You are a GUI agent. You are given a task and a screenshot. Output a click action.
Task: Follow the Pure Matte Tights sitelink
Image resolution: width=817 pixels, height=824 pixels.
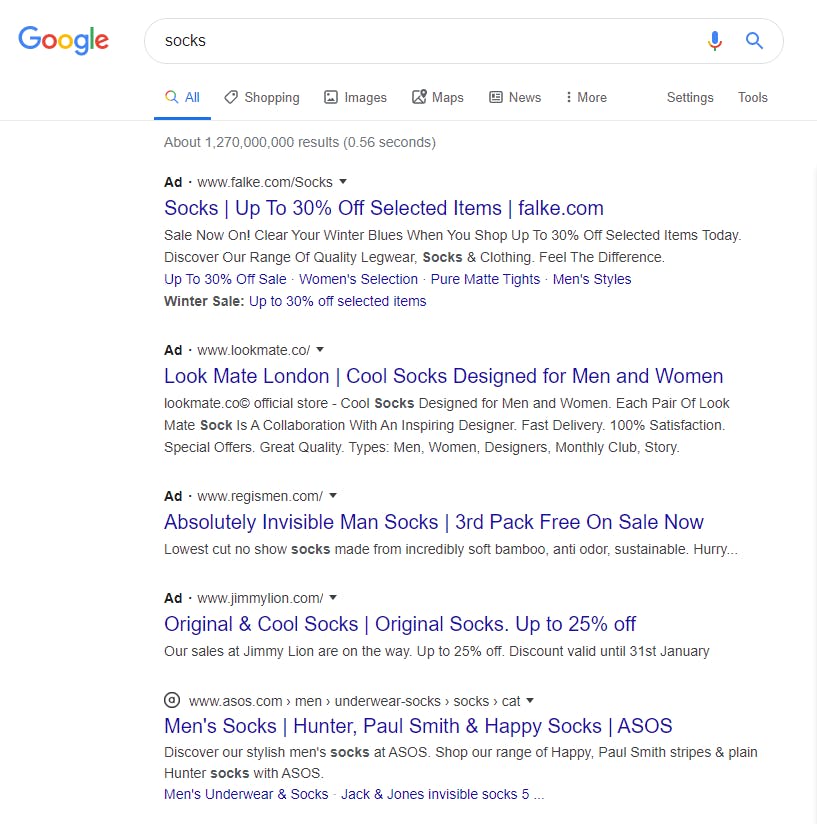tap(485, 279)
